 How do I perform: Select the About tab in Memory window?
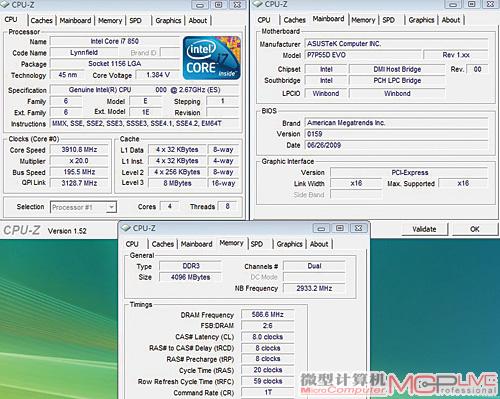(x=319, y=244)
